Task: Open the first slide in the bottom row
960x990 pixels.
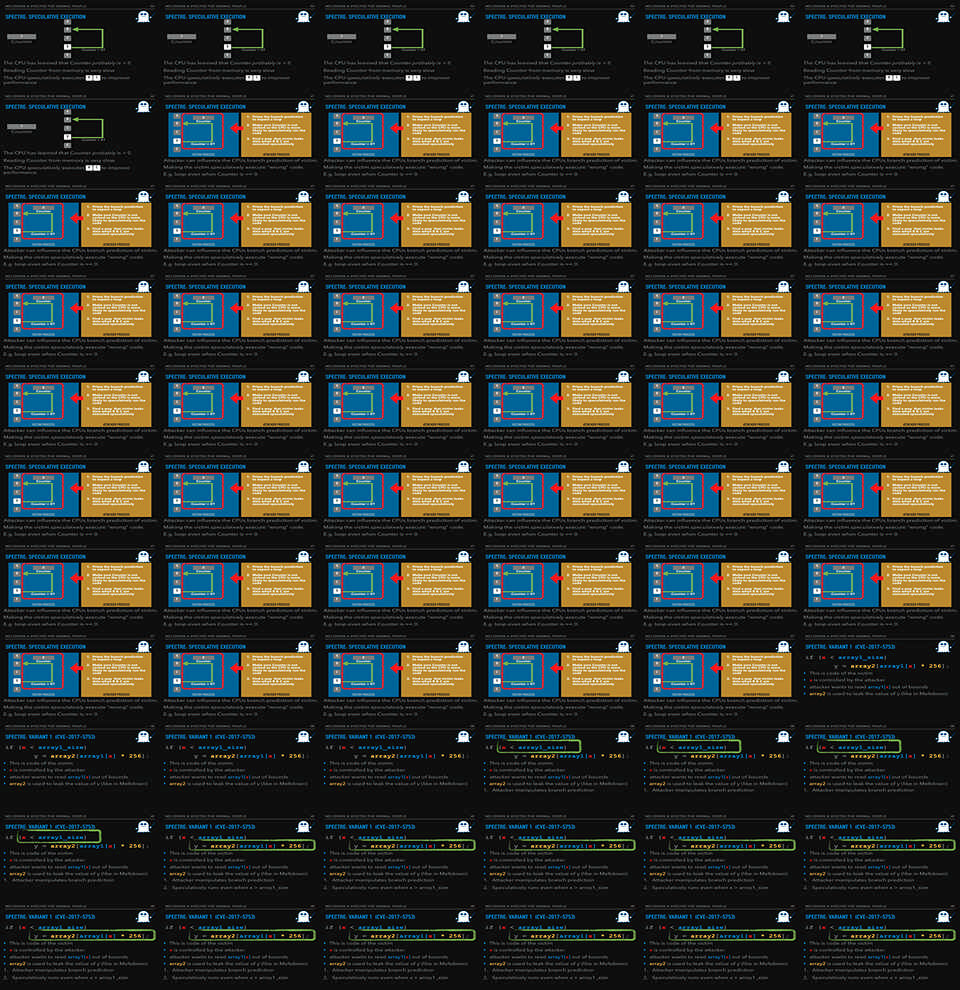Action: [80, 947]
